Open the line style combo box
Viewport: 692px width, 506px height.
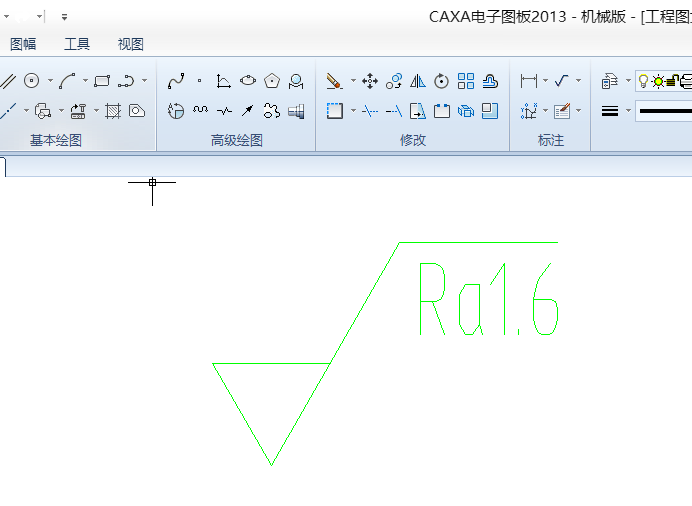click(664, 111)
